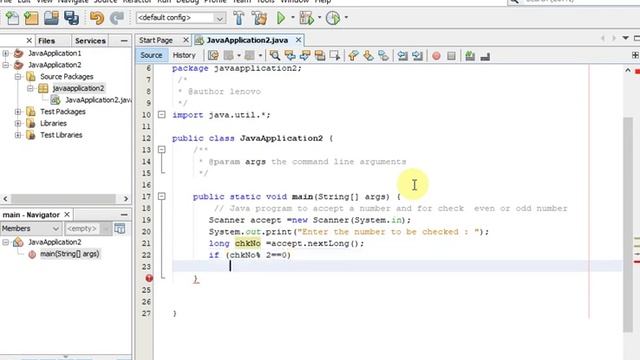640x360 pixels.
Task: Toggle Highlight Search in editor toolbar
Action: coord(320,56)
